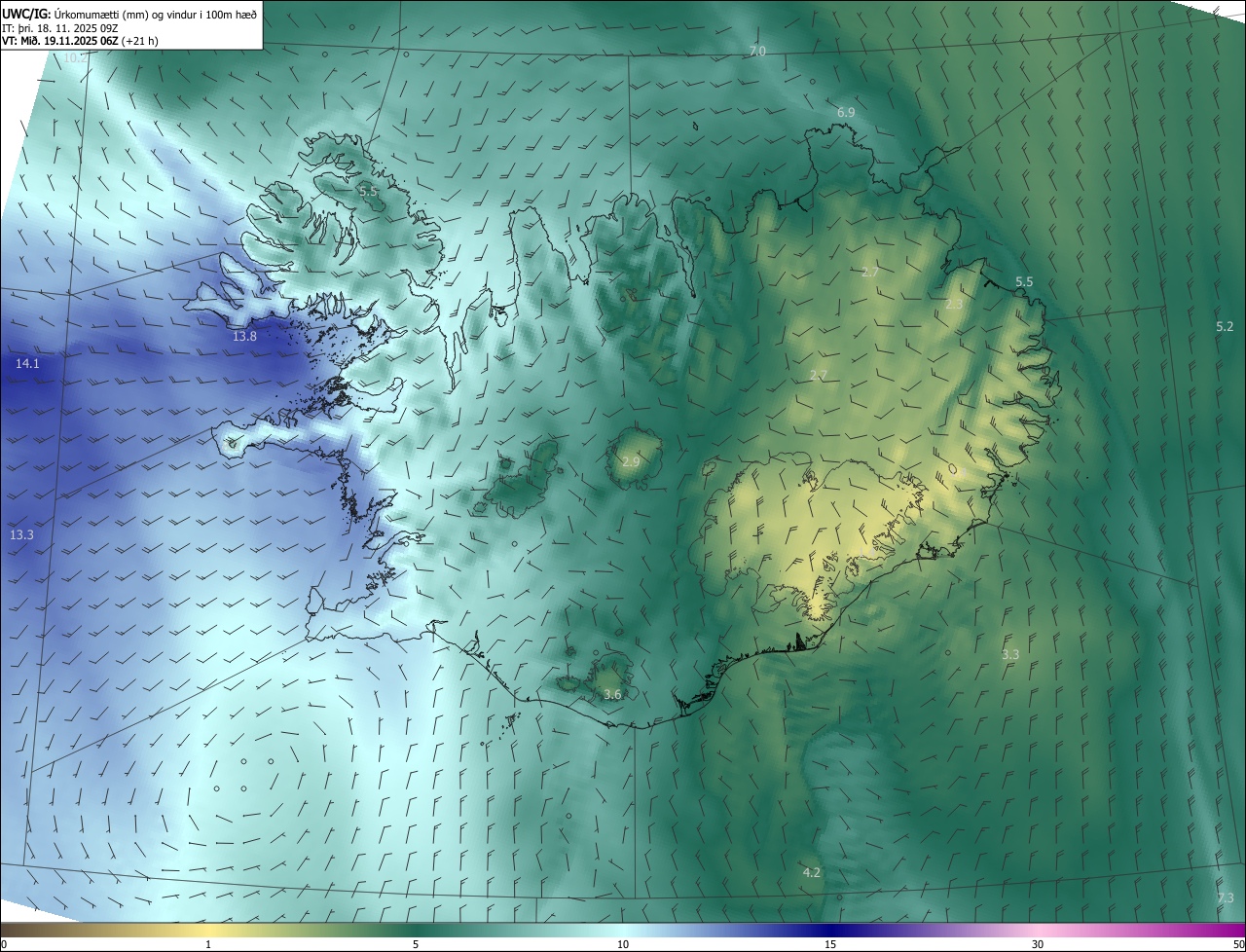Click the '0' tick on the color scale
1246x952 pixels.
[4, 945]
